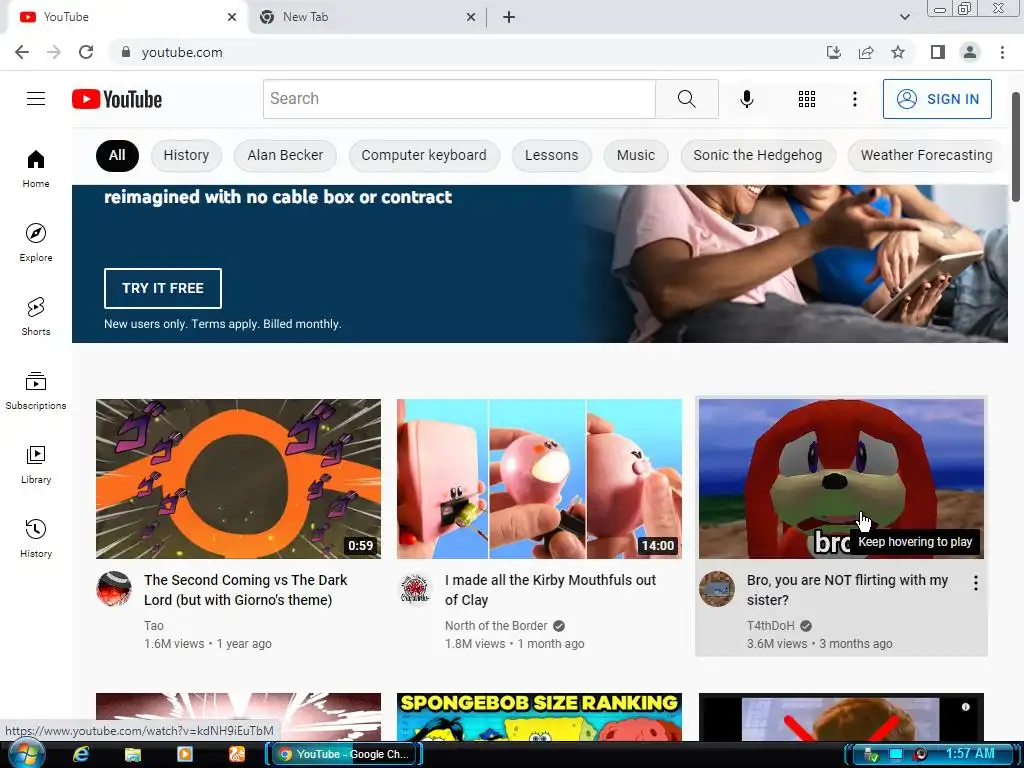Switch to the New Tab tab
The width and height of the screenshot is (1024, 768).
[367, 17]
